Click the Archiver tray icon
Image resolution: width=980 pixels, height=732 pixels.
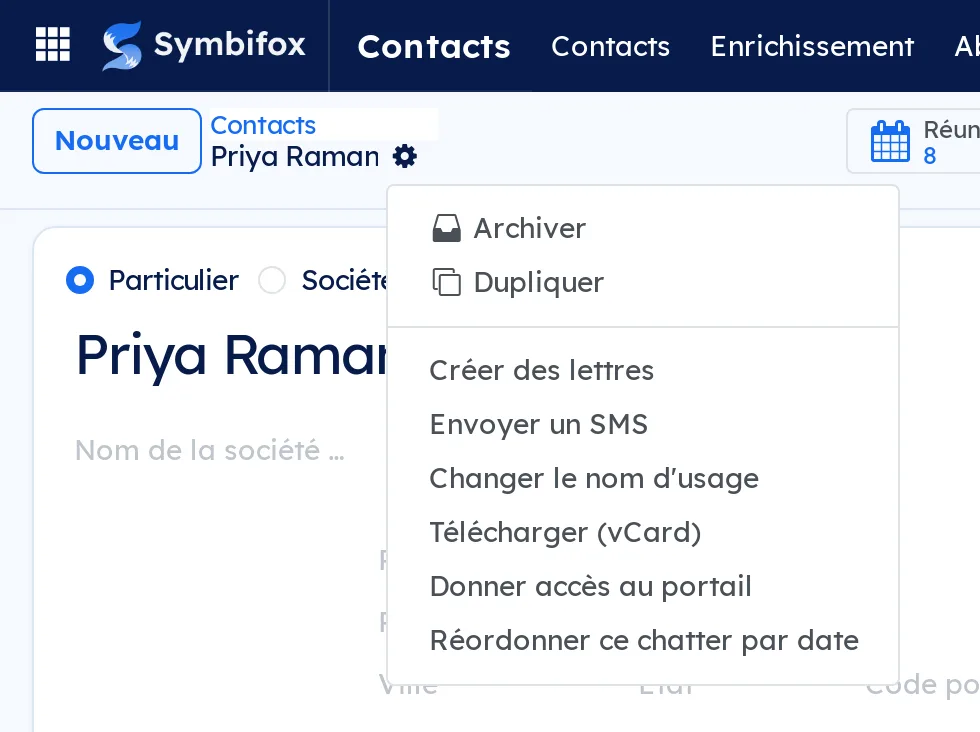(446, 228)
